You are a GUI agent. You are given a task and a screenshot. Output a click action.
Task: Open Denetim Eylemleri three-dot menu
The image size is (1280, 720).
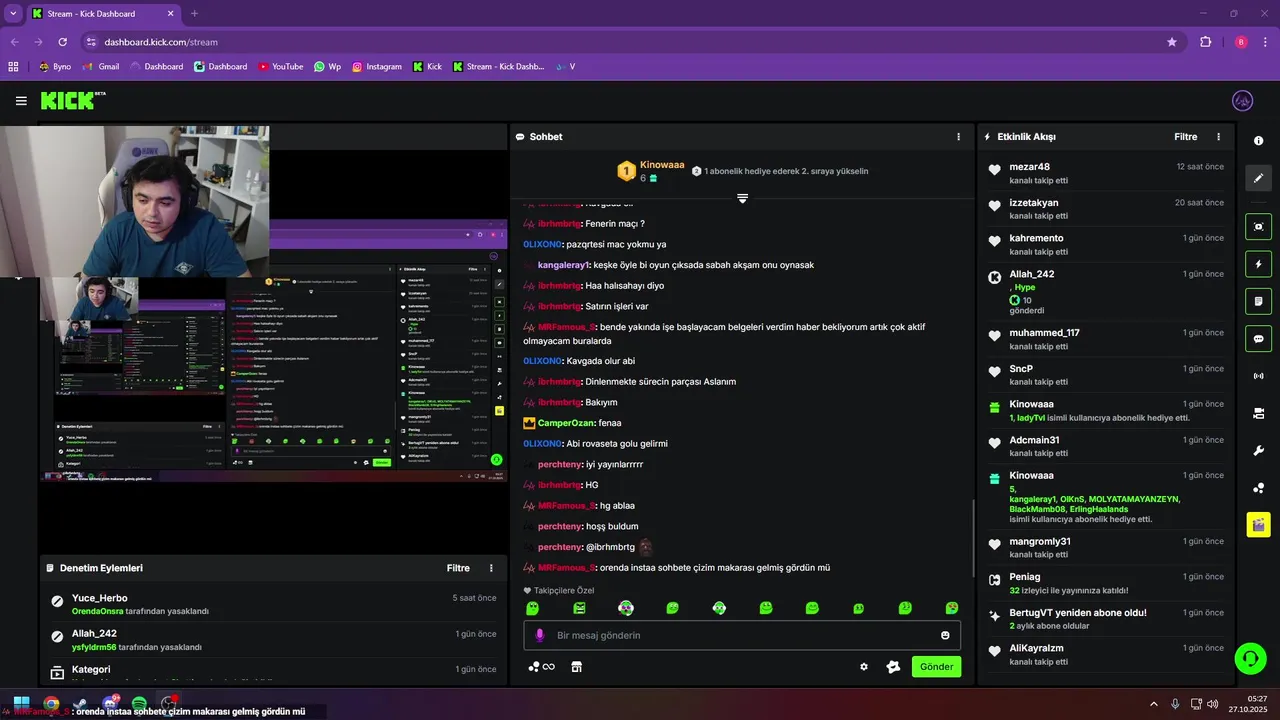[491, 568]
